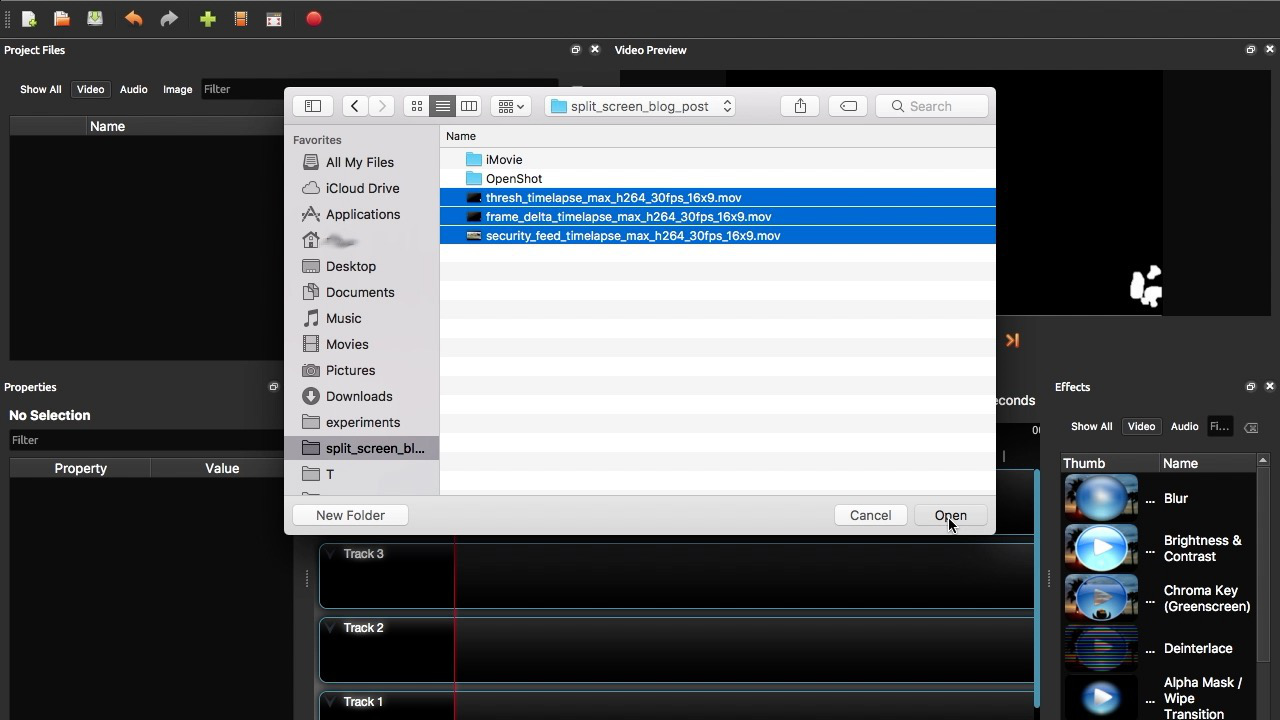Image resolution: width=1280 pixels, height=720 pixels.
Task: Click the Save Project toolbar icon
Action: 94,18
